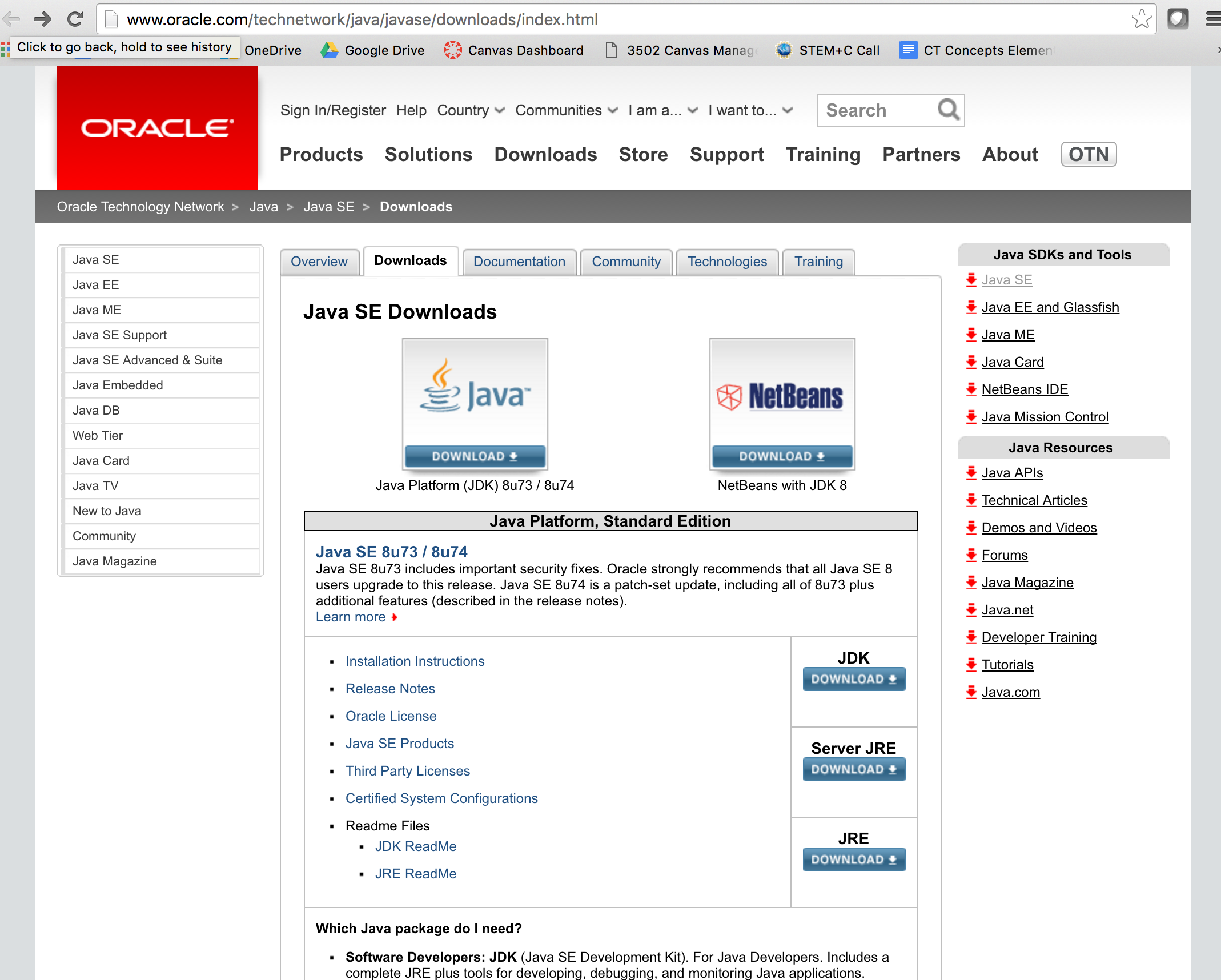This screenshot has width=1221, height=980.
Task: Click the forward navigation arrow
Action: (x=42, y=19)
